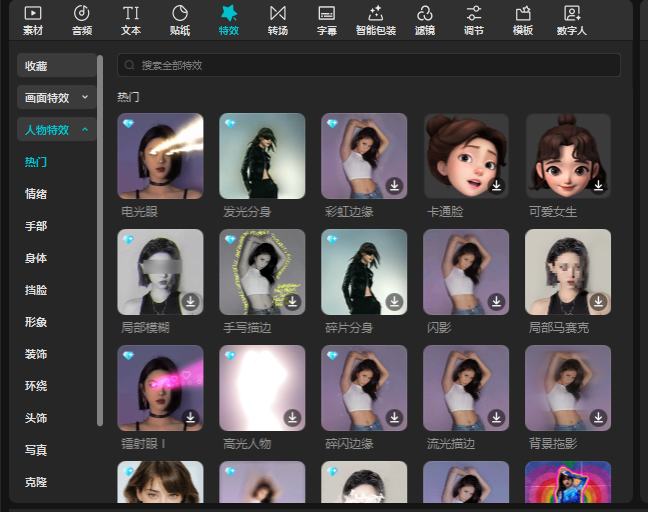Image resolution: width=648 pixels, height=512 pixels.
Task: Select the 局部马赛克 effect thumbnail
Action: 568,272
